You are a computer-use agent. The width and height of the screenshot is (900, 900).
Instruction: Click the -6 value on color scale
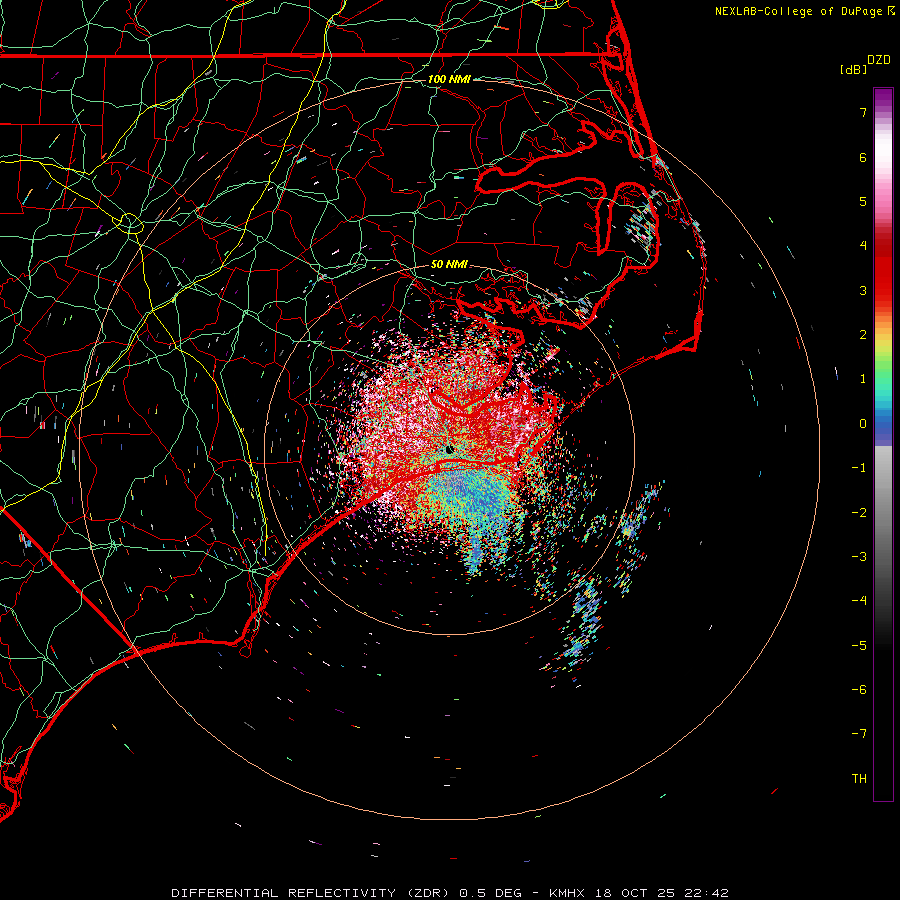click(859, 690)
